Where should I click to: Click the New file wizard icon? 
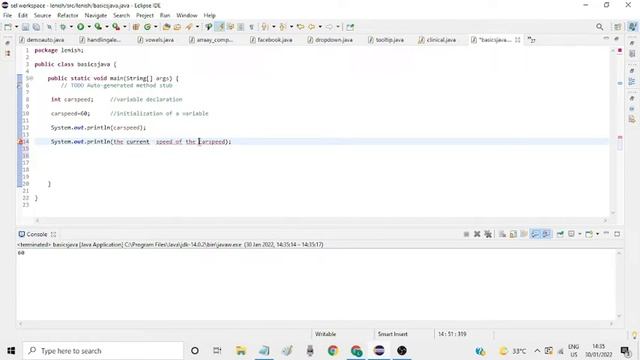click(x=8, y=27)
